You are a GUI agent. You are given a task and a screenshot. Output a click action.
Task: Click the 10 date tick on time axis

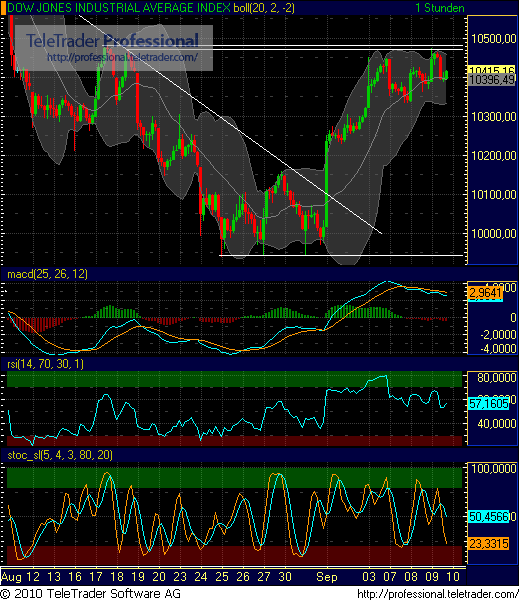453,576
